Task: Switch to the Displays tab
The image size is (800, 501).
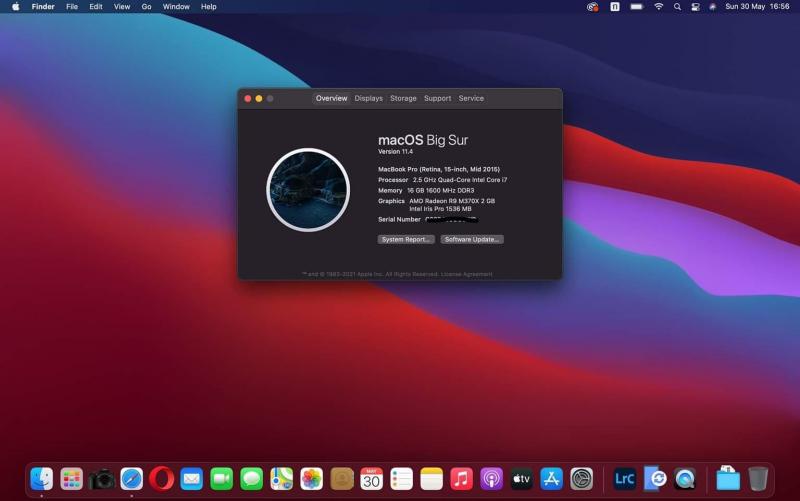Action: click(369, 98)
